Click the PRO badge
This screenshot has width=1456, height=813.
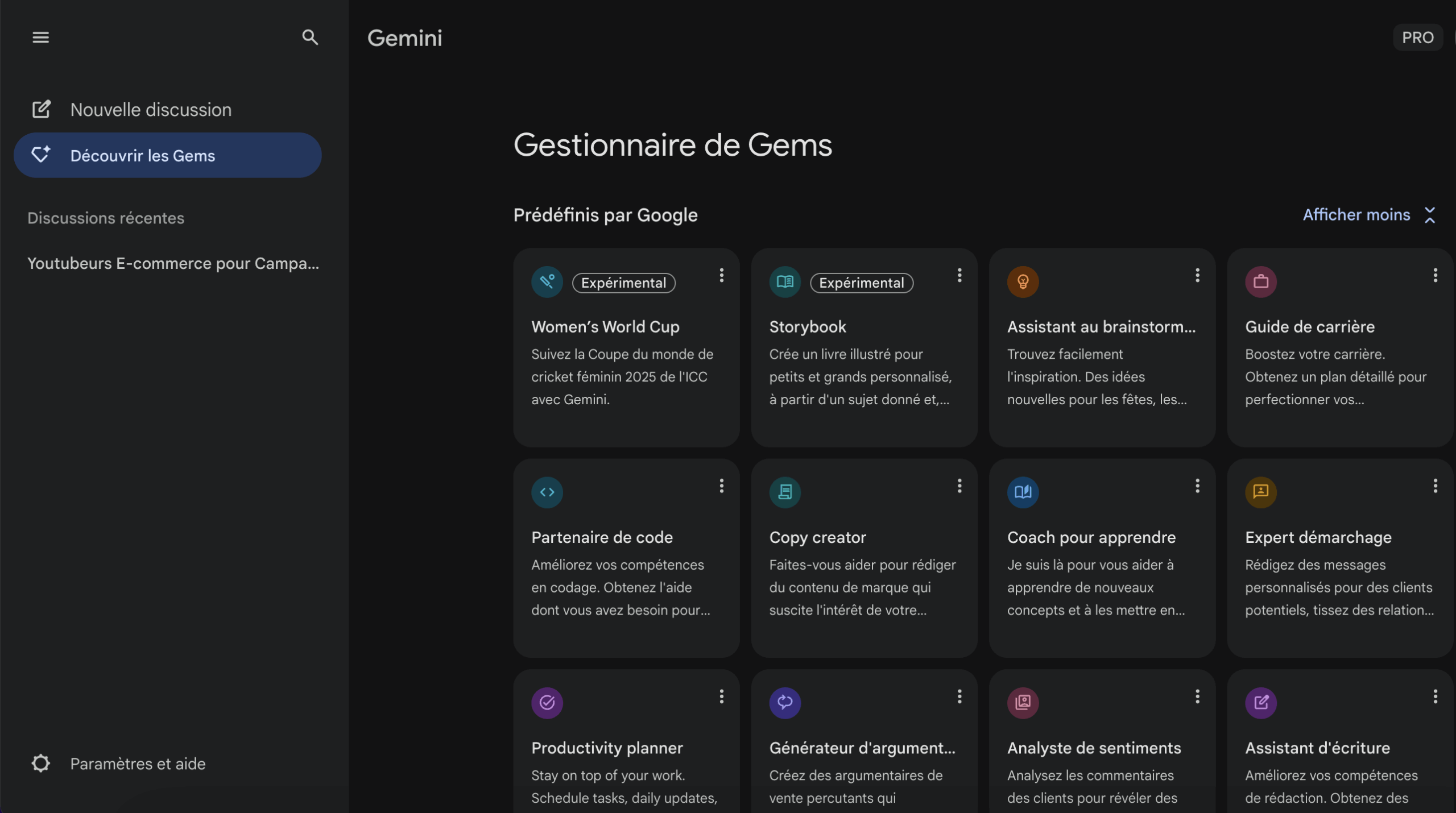[1418, 37]
